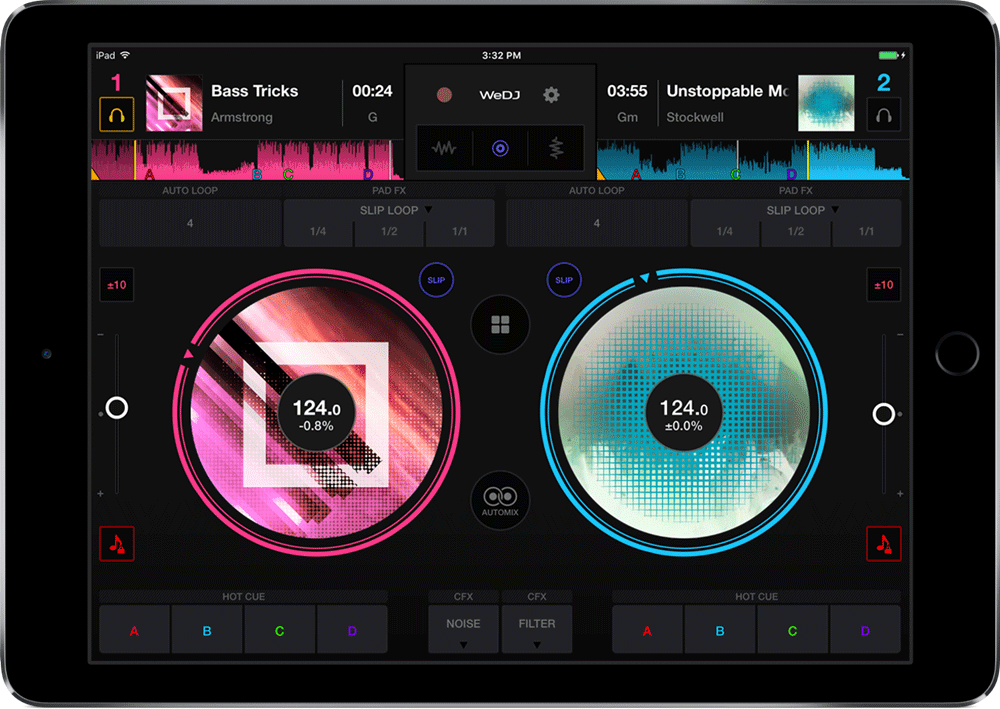Switch to the waveform view tab
1000x709 pixels.
[x=444, y=148]
